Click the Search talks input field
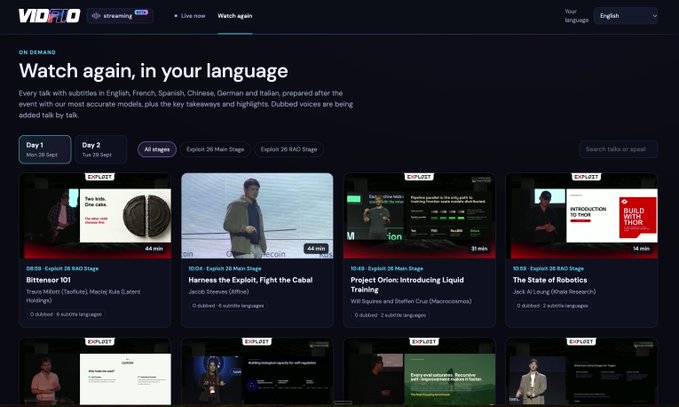679x407 pixels. click(x=618, y=149)
